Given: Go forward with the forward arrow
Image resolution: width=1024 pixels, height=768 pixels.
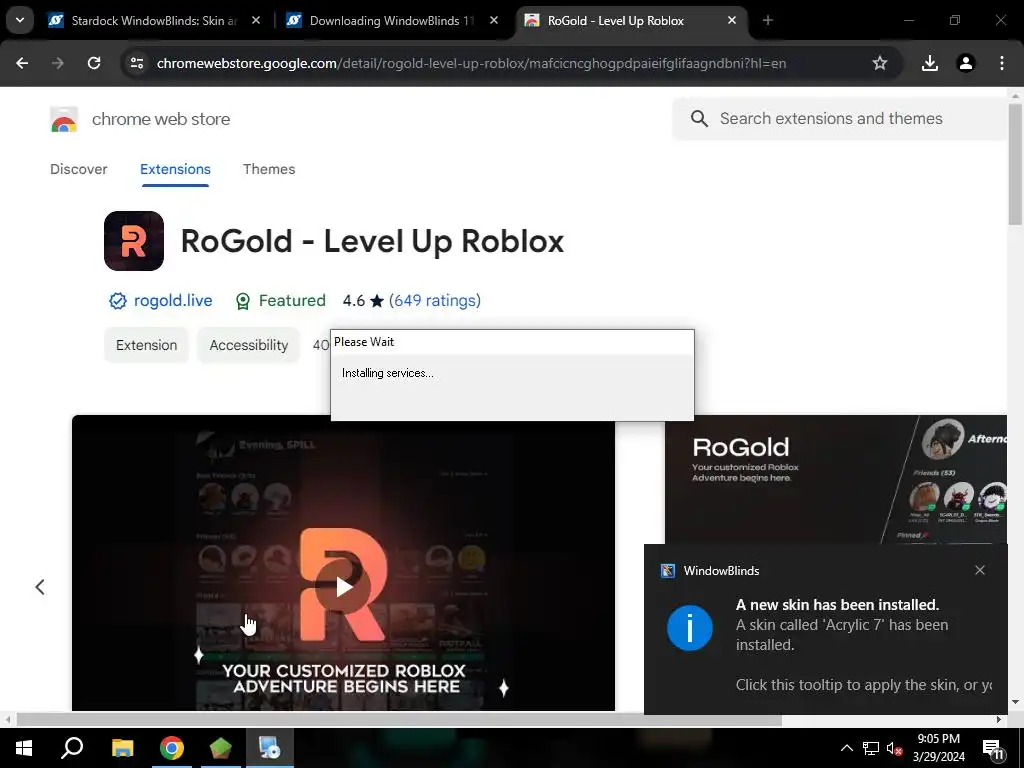Looking at the screenshot, I should coord(58,63).
